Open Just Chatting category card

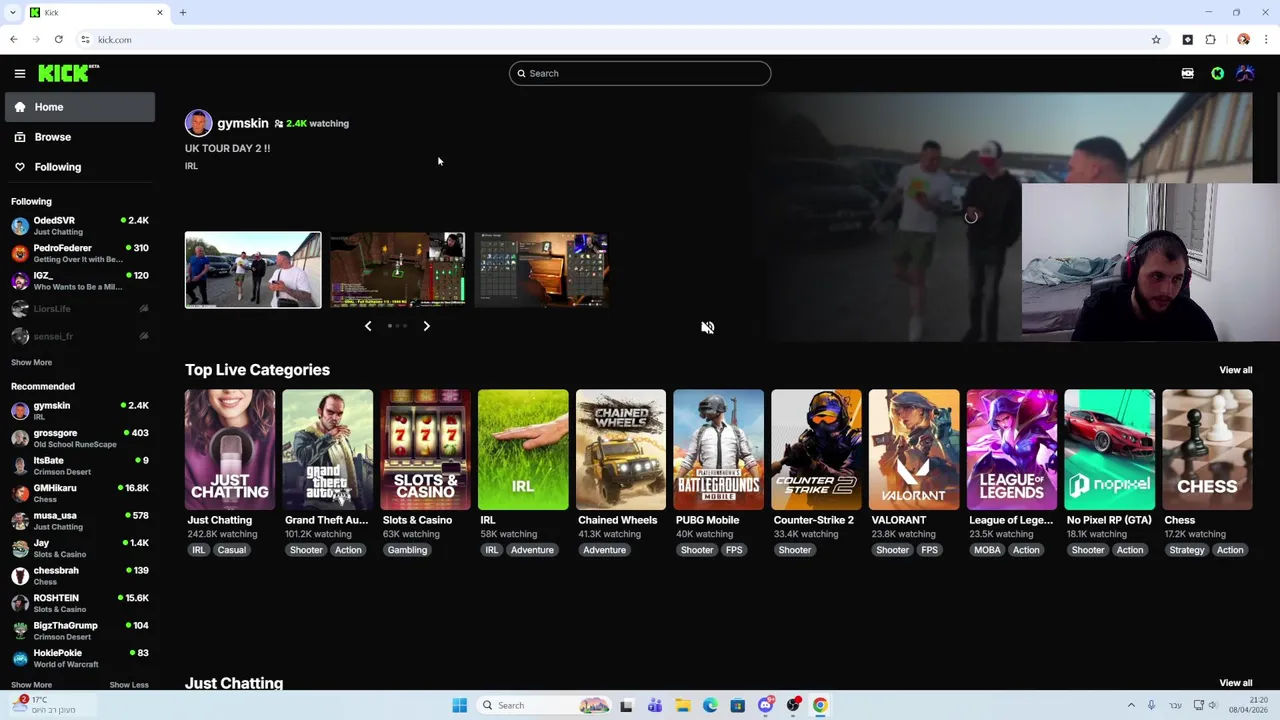click(229, 450)
